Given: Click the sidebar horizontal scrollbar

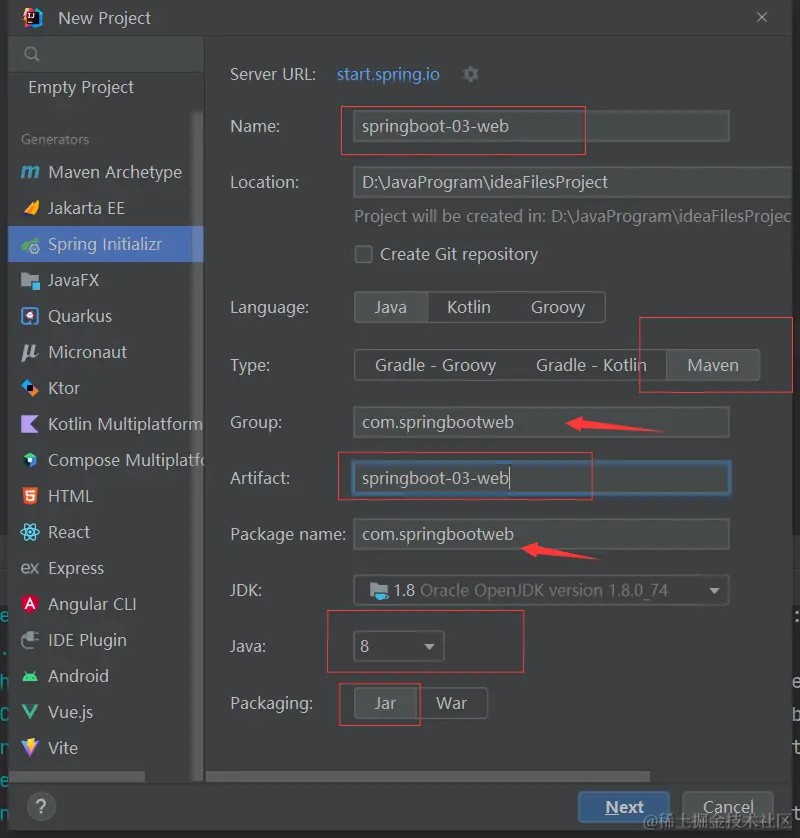Looking at the screenshot, I should 77,777.
